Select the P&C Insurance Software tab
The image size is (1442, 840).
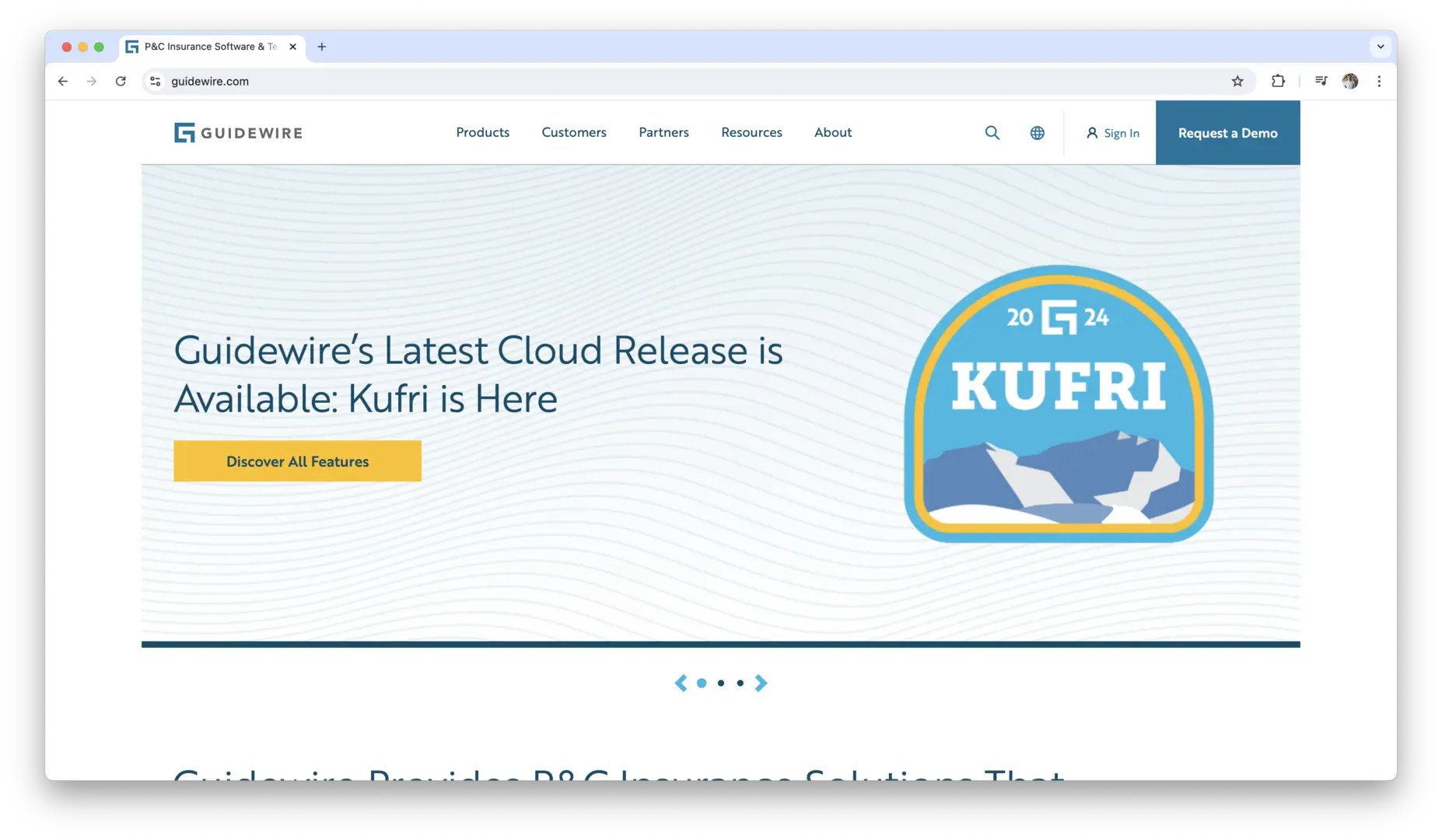click(212, 47)
